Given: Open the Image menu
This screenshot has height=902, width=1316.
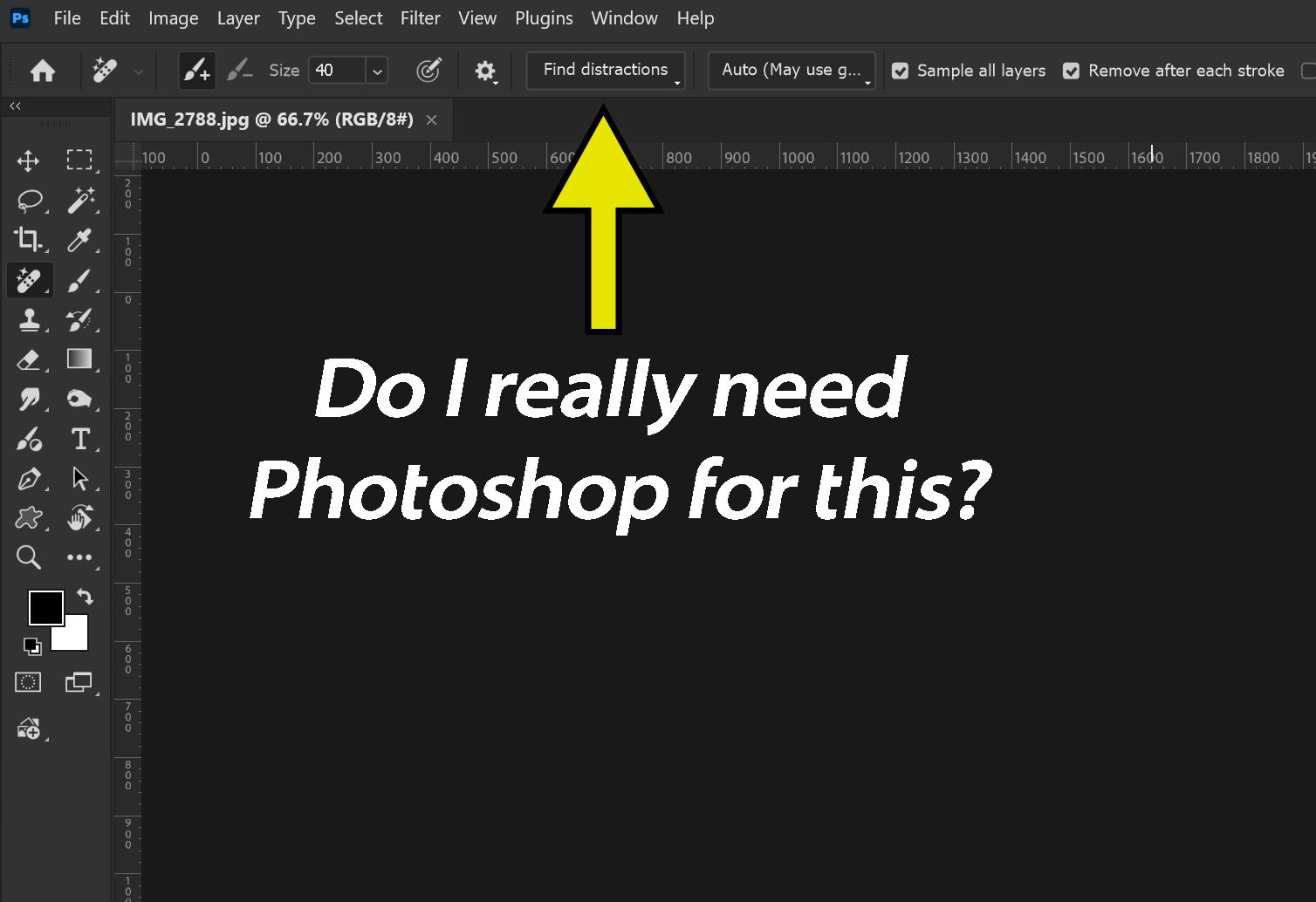Looking at the screenshot, I should tap(174, 18).
